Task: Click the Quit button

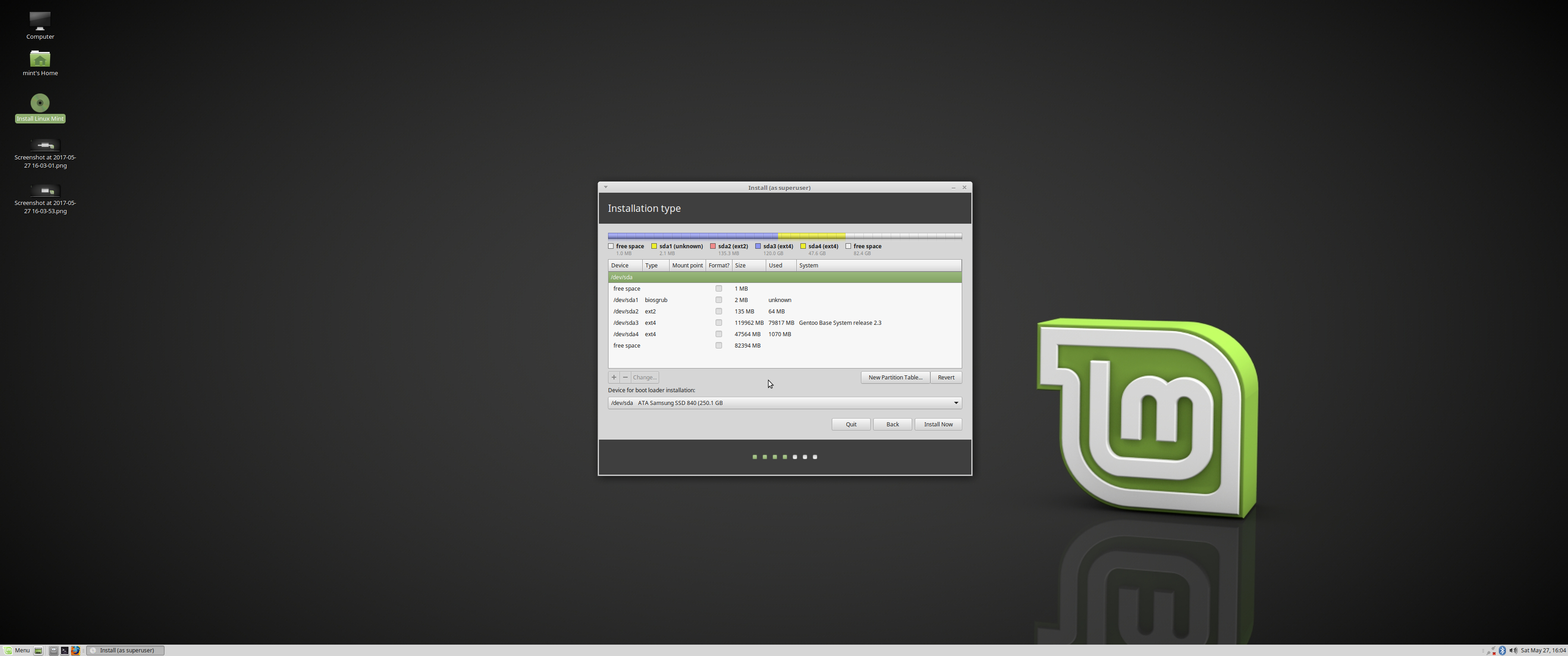Action: tap(851, 424)
